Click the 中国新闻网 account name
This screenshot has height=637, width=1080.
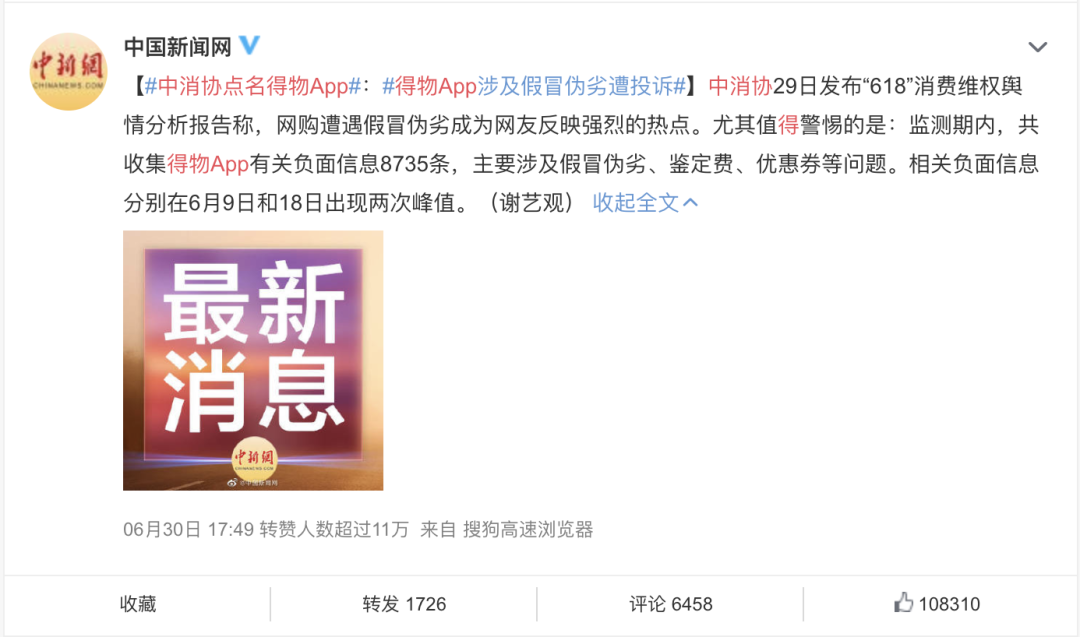(x=178, y=47)
